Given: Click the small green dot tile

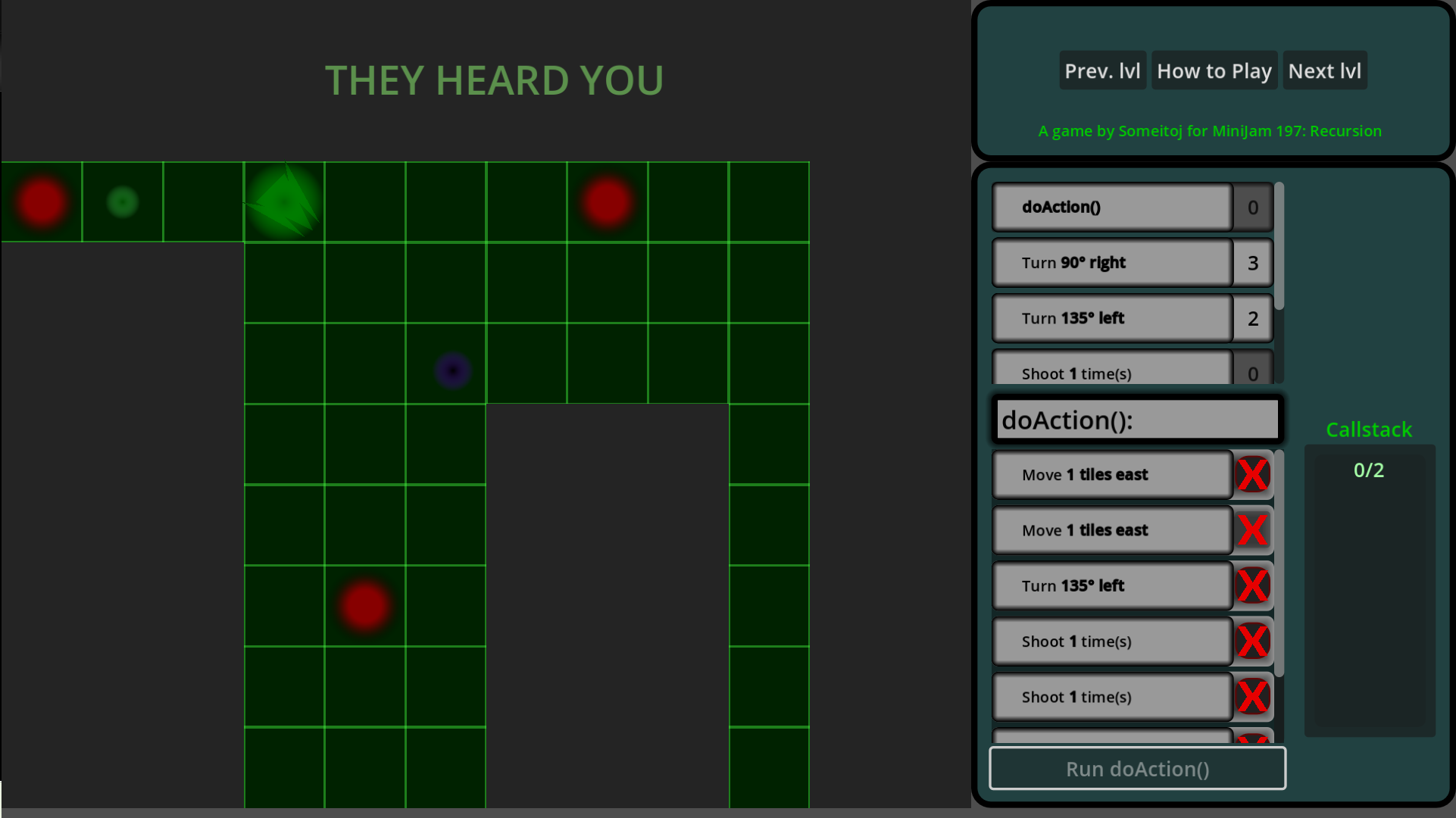Looking at the screenshot, I should click(123, 201).
